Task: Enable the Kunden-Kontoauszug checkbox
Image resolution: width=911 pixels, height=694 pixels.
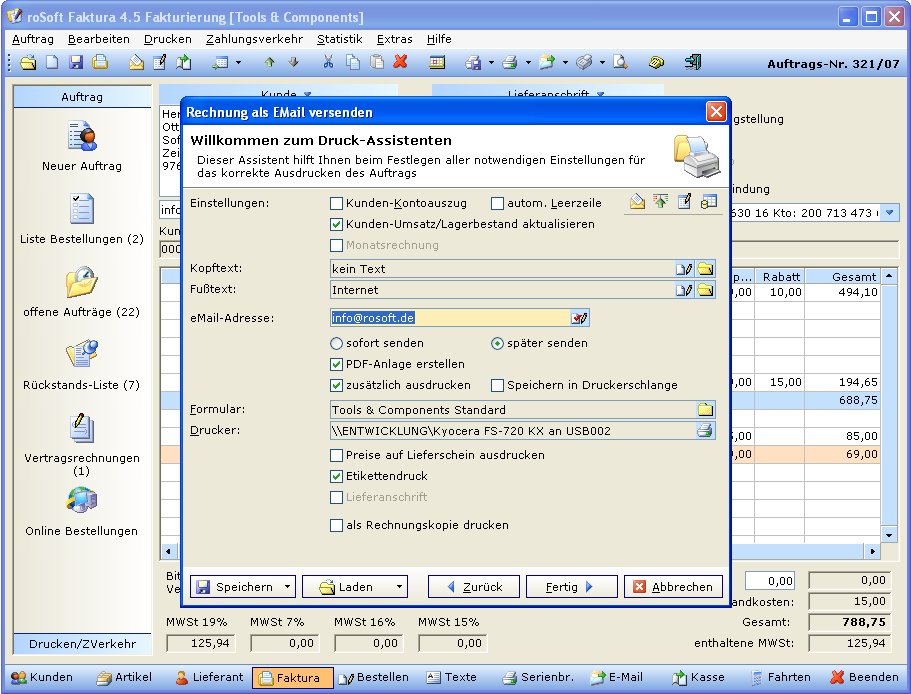Action: [337, 203]
